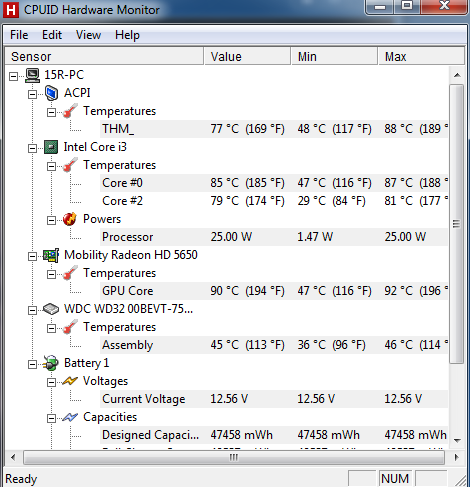Click the 15R-PC computer icon
Image resolution: width=470 pixels, height=487 pixels.
click(x=32, y=75)
